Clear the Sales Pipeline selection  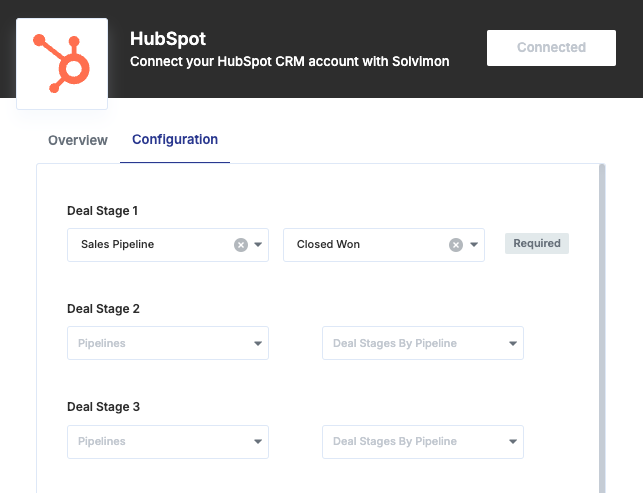241,245
